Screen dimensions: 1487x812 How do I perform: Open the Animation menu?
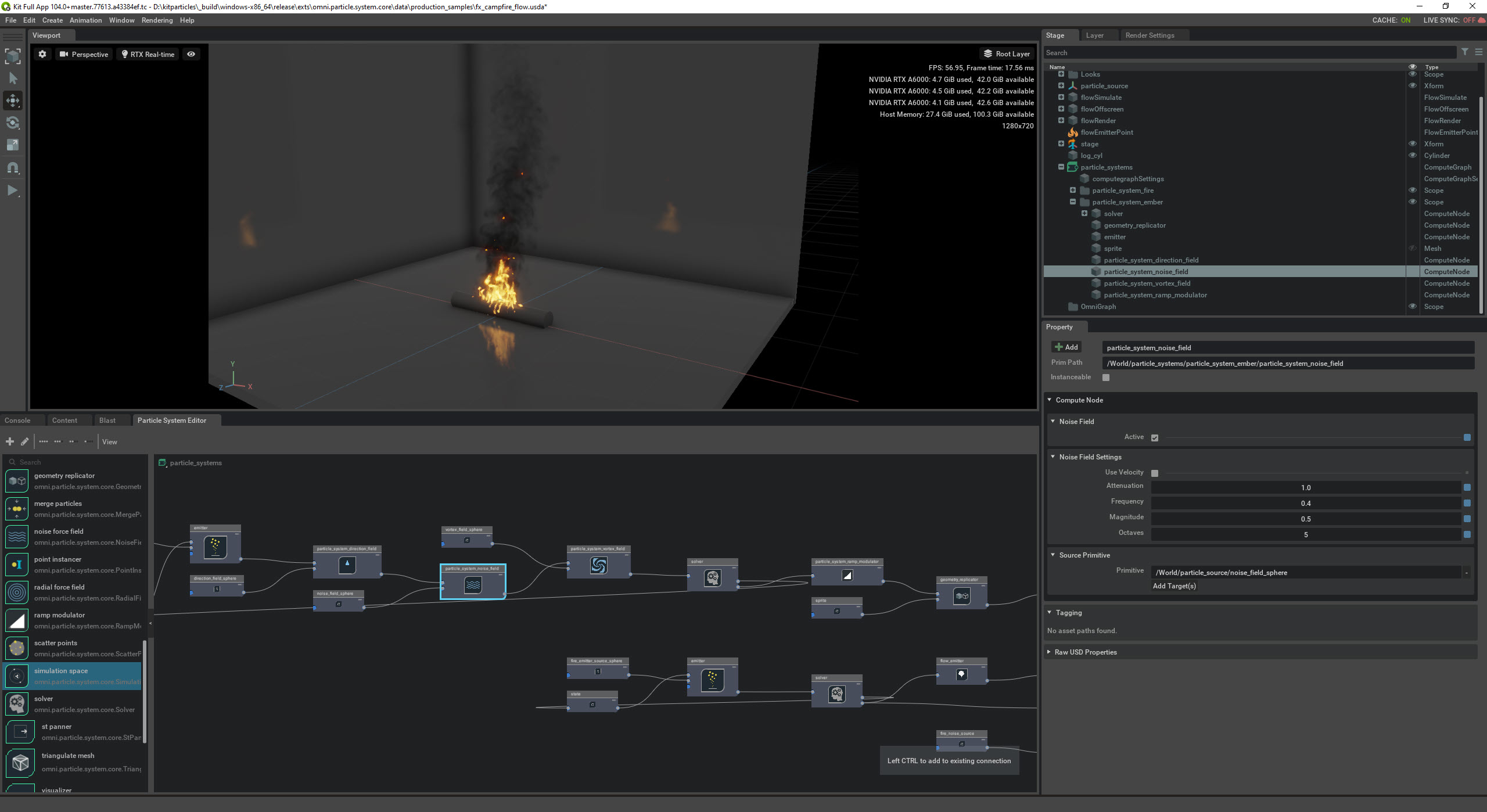click(x=85, y=20)
